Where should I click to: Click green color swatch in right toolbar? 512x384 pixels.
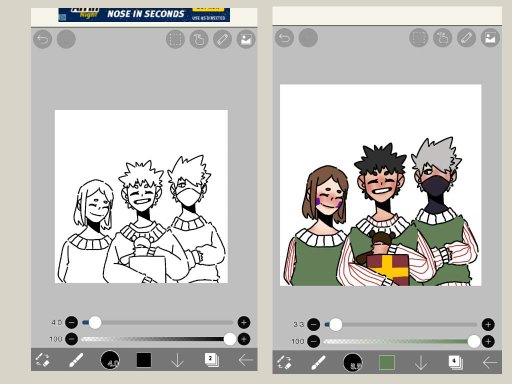click(x=387, y=362)
